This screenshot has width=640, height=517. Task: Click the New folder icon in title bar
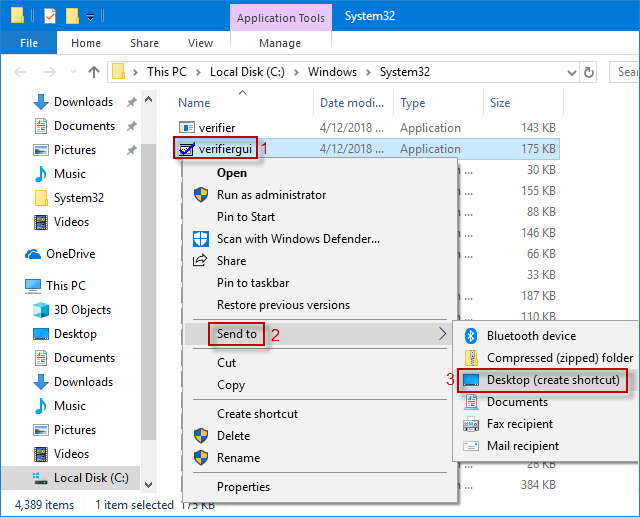(x=72, y=16)
